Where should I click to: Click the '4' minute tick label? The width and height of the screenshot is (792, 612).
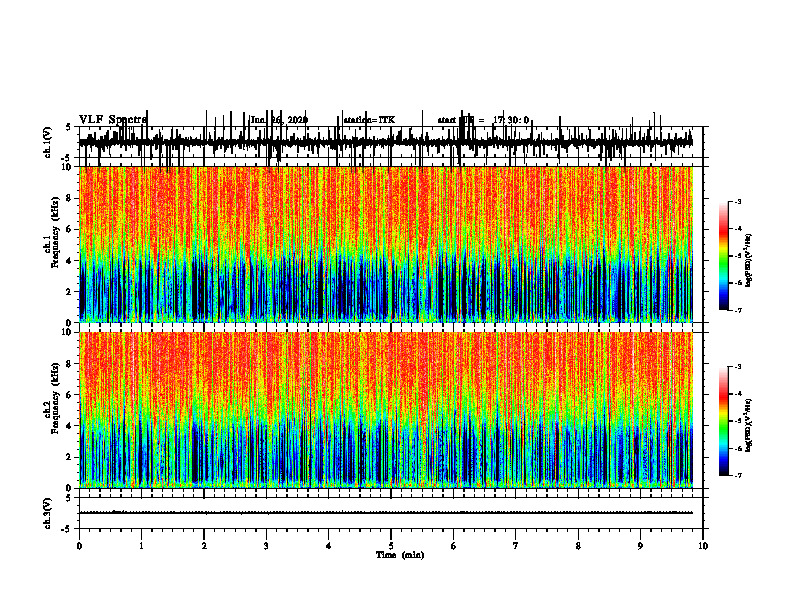pos(329,546)
